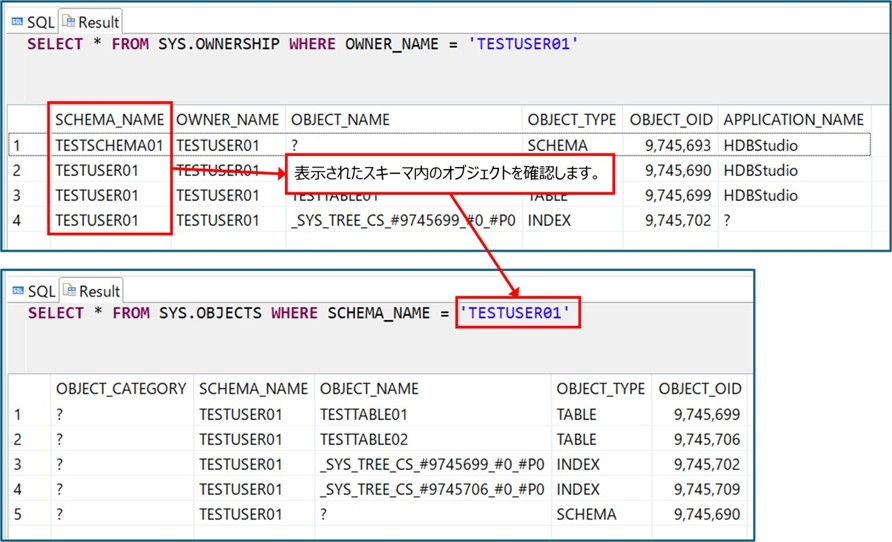Viewport: 892px width, 542px height.
Task: Click the SQL tab icon above the SYS.OWNERSHIP query
Action: (18, 21)
